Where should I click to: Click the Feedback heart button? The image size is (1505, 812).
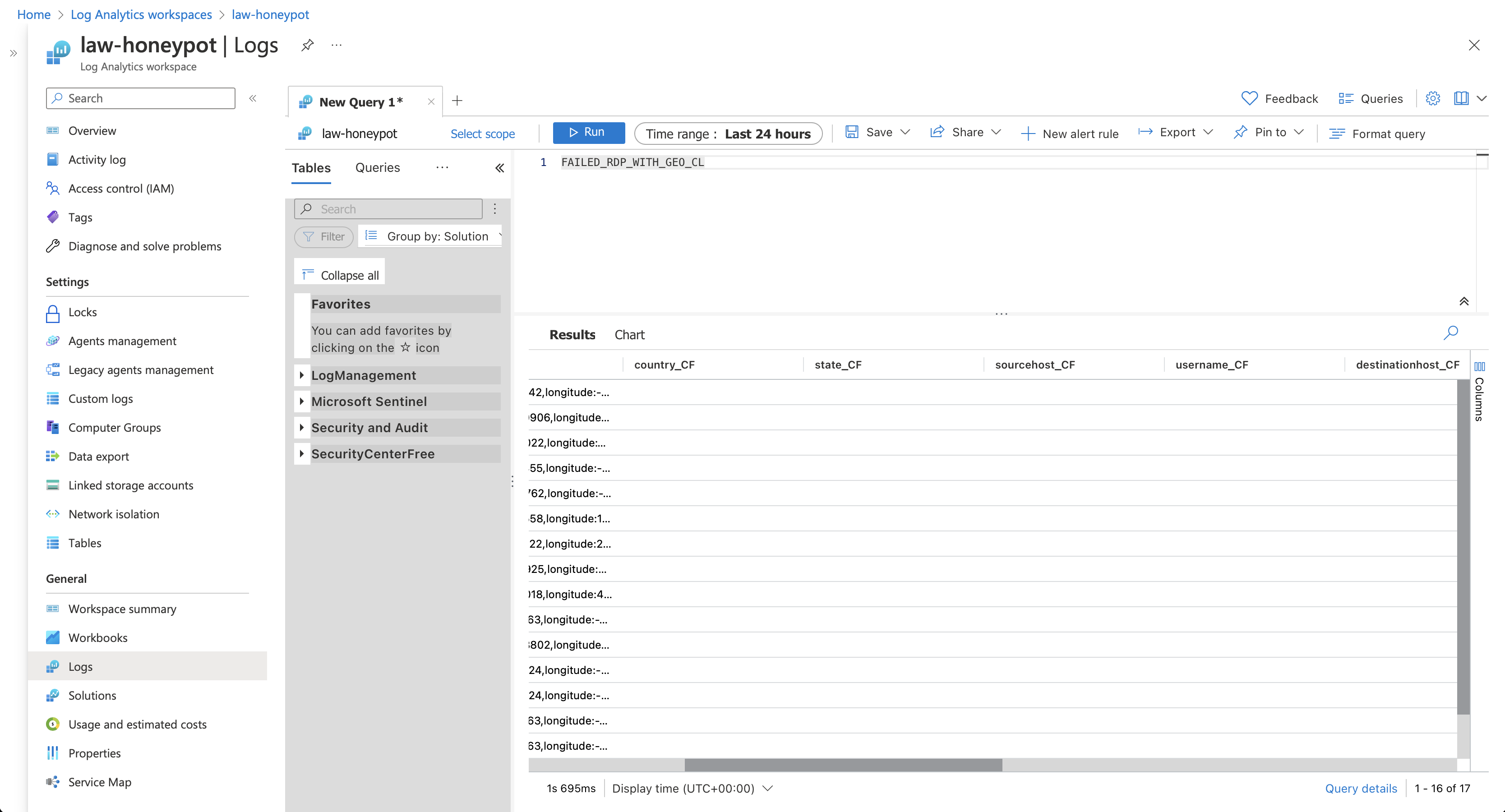pos(1279,98)
